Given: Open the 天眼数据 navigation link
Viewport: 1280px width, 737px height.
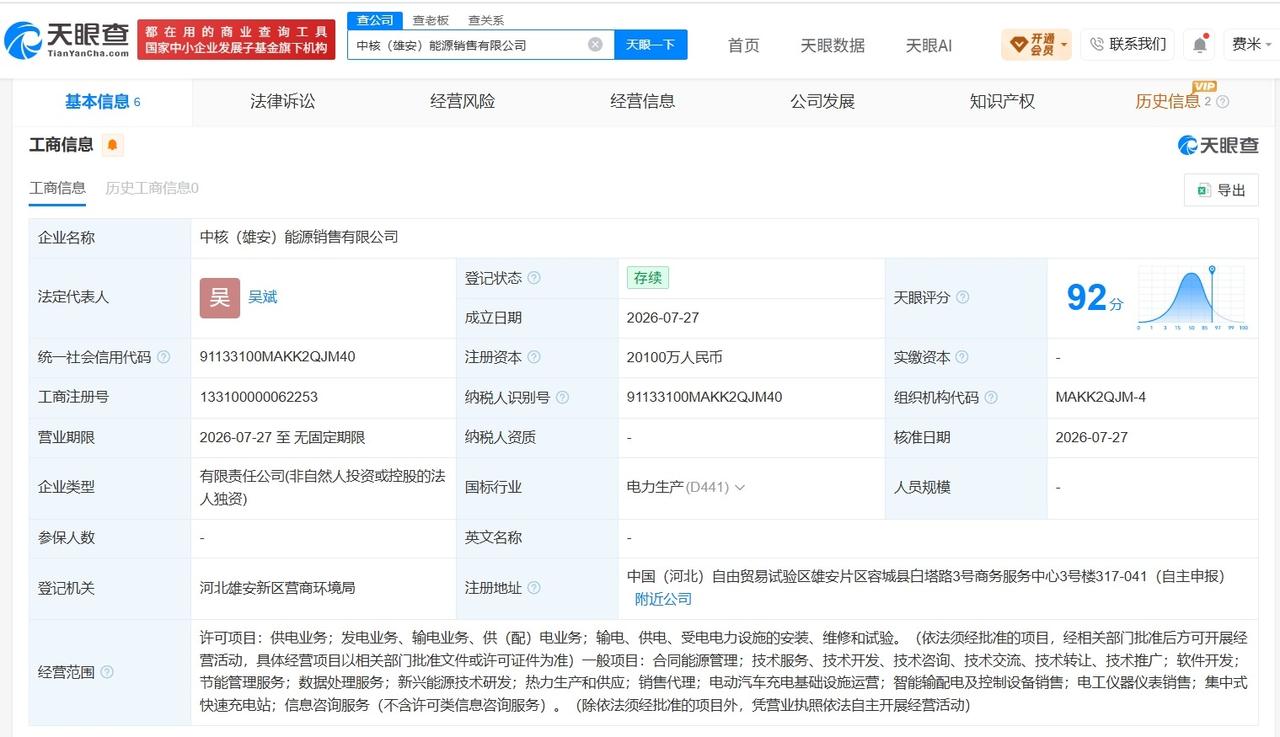Looking at the screenshot, I should pos(832,45).
